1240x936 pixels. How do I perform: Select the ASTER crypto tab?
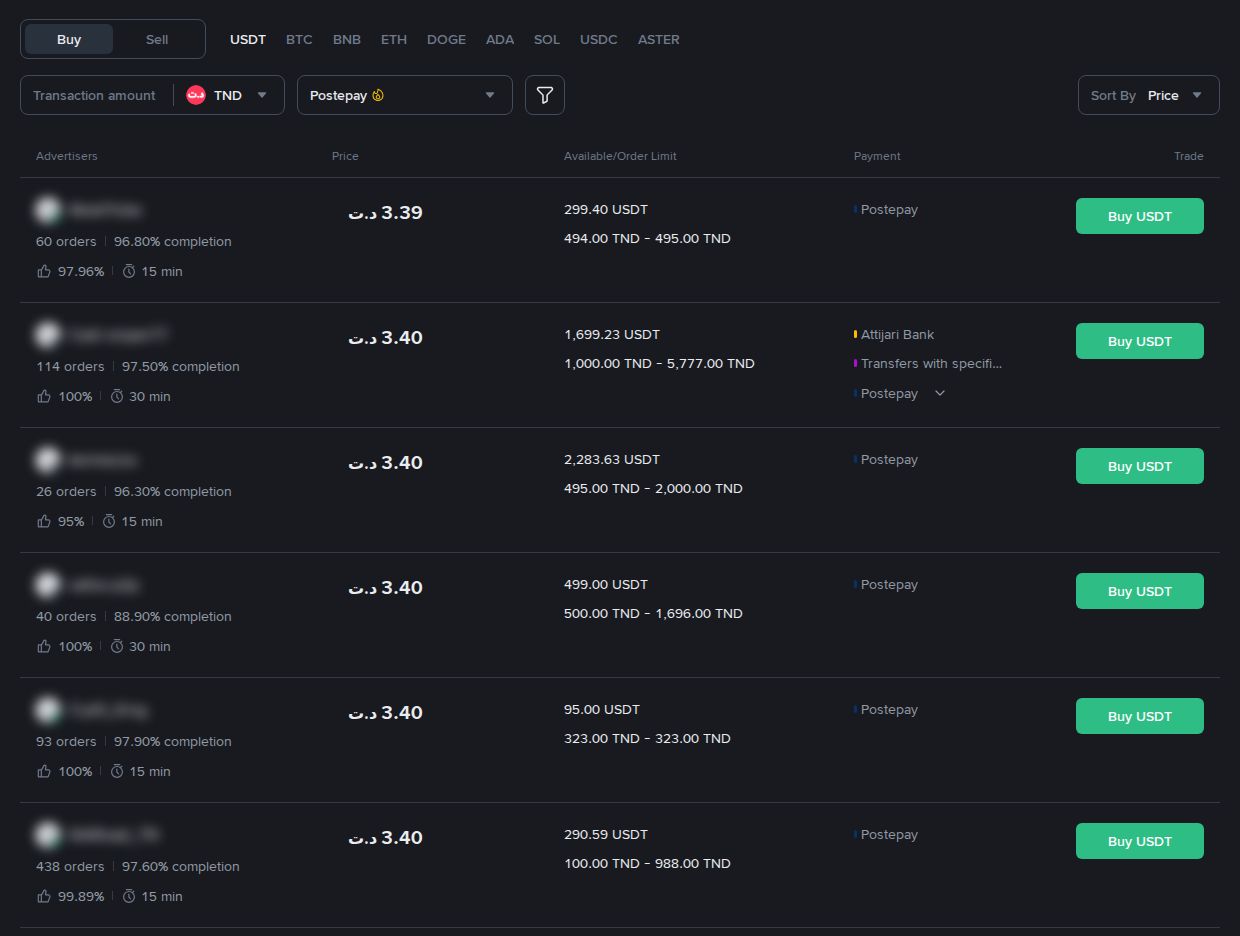tap(659, 39)
